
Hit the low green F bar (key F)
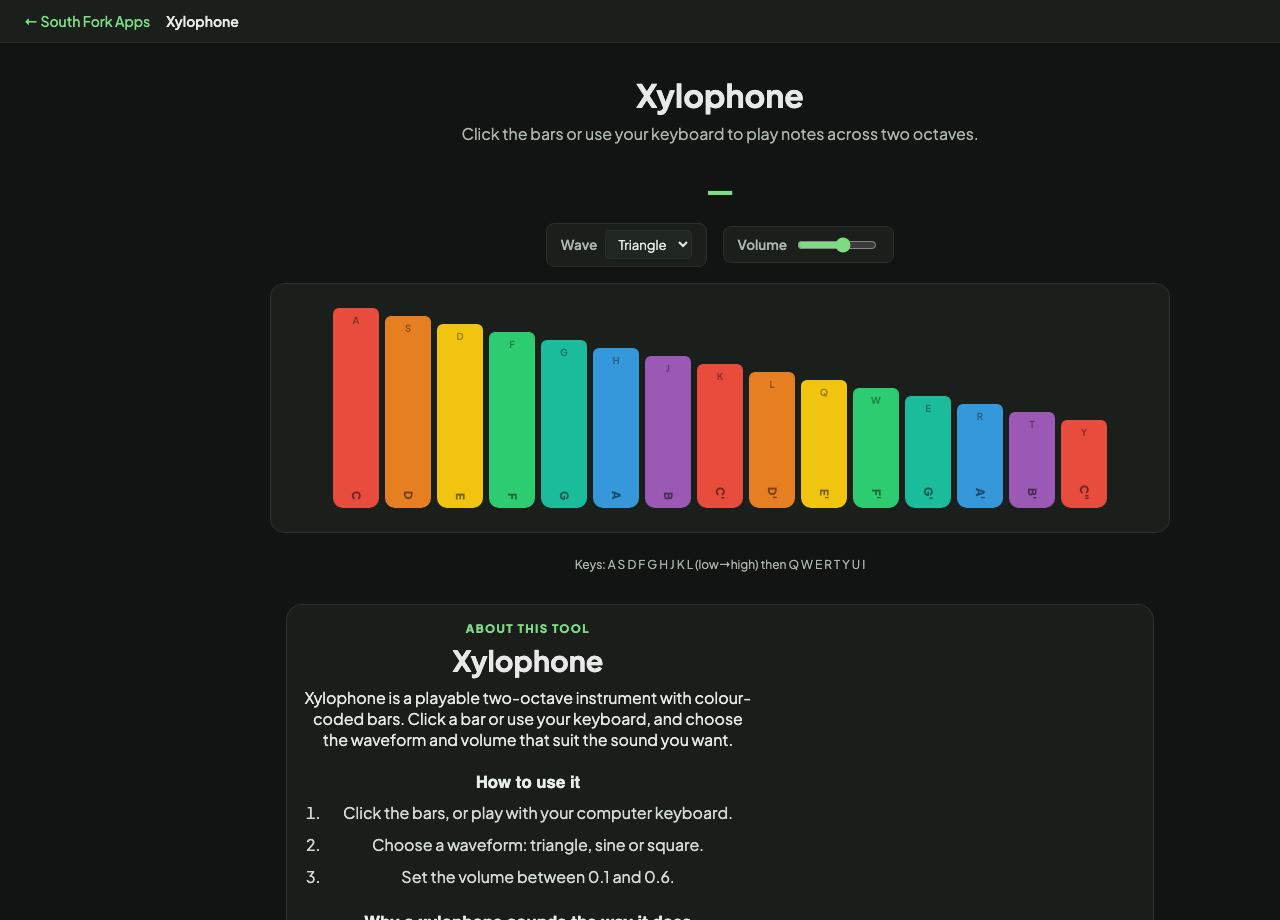click(x=512, y=420)
